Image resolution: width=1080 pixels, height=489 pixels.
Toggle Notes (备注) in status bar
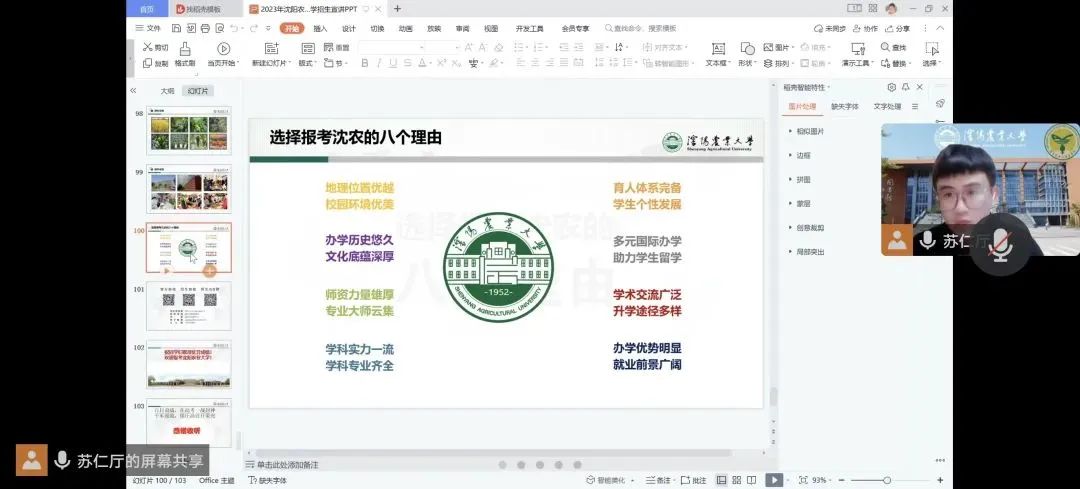[x=658, y=480]
